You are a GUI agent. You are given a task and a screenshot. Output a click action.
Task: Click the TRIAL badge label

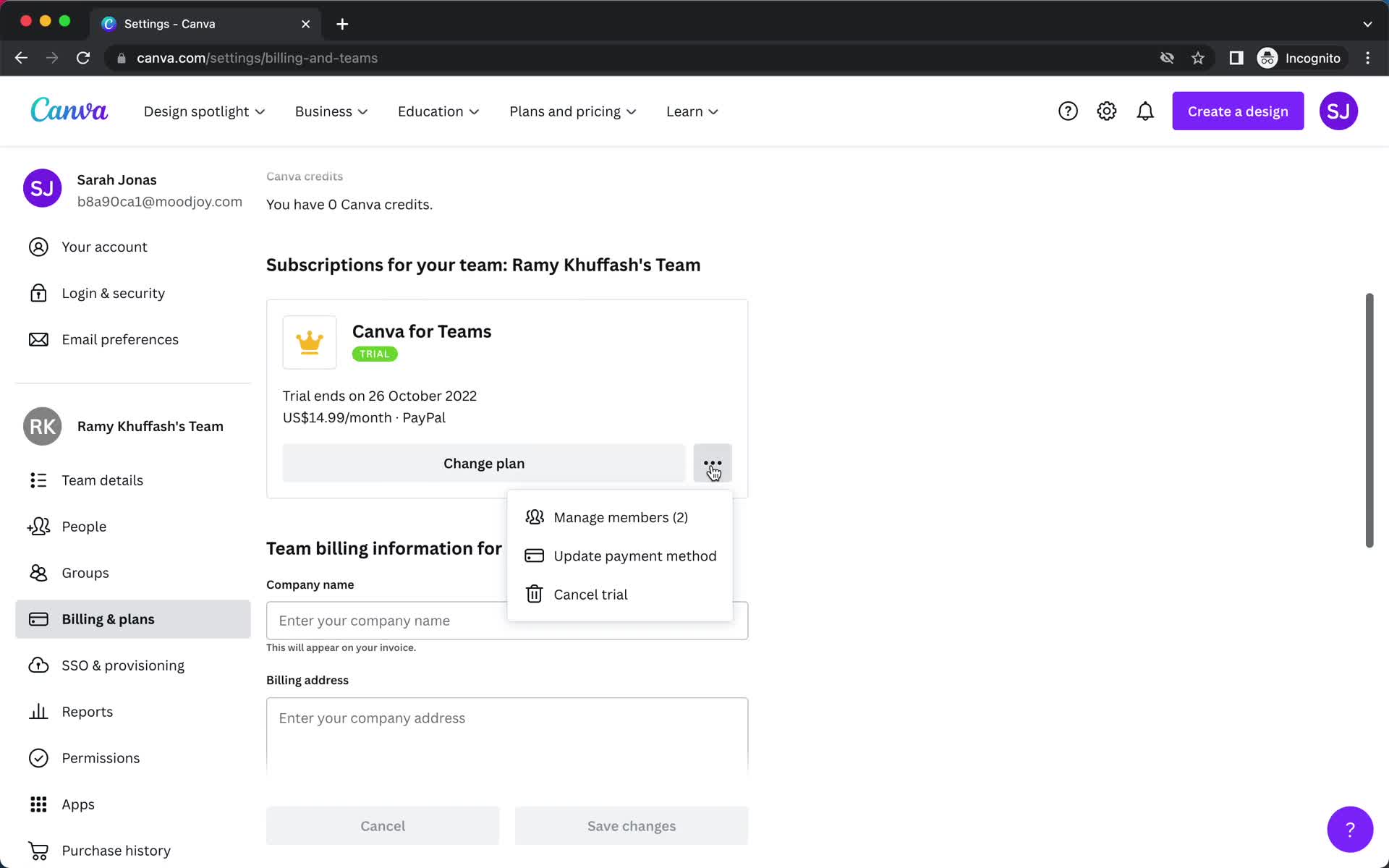[375, 354]
